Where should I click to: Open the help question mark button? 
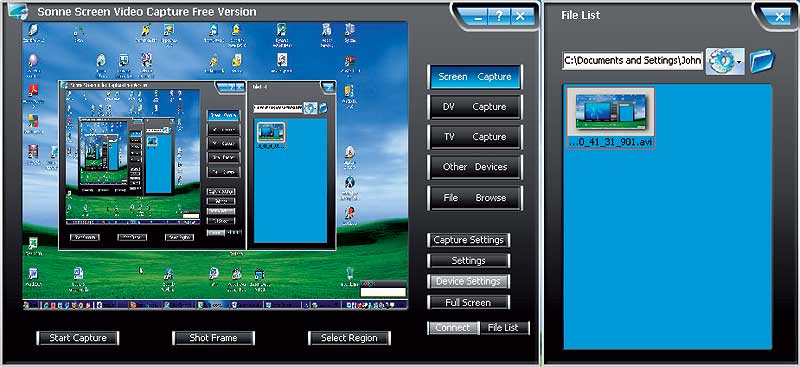[498, 16]
